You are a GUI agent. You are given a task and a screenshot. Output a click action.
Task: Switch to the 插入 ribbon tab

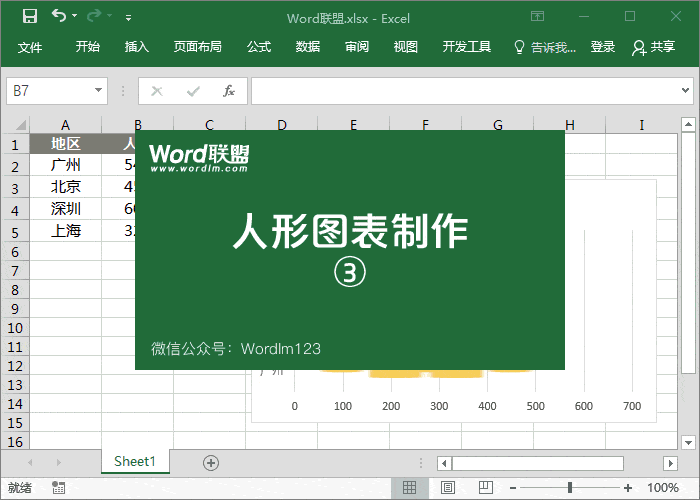(x=137, y=46)
